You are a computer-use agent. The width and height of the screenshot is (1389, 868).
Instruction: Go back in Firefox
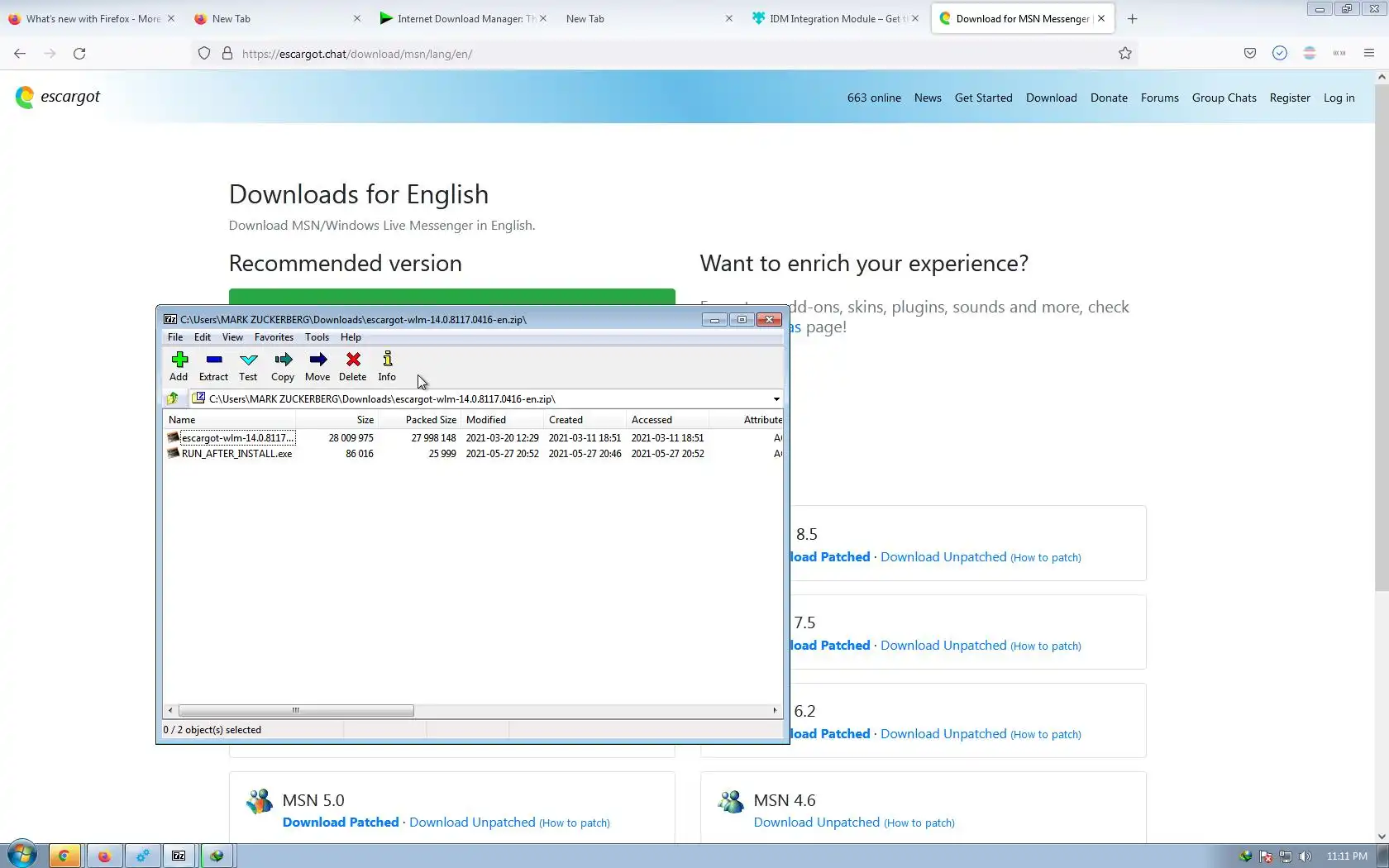[20, 54]
